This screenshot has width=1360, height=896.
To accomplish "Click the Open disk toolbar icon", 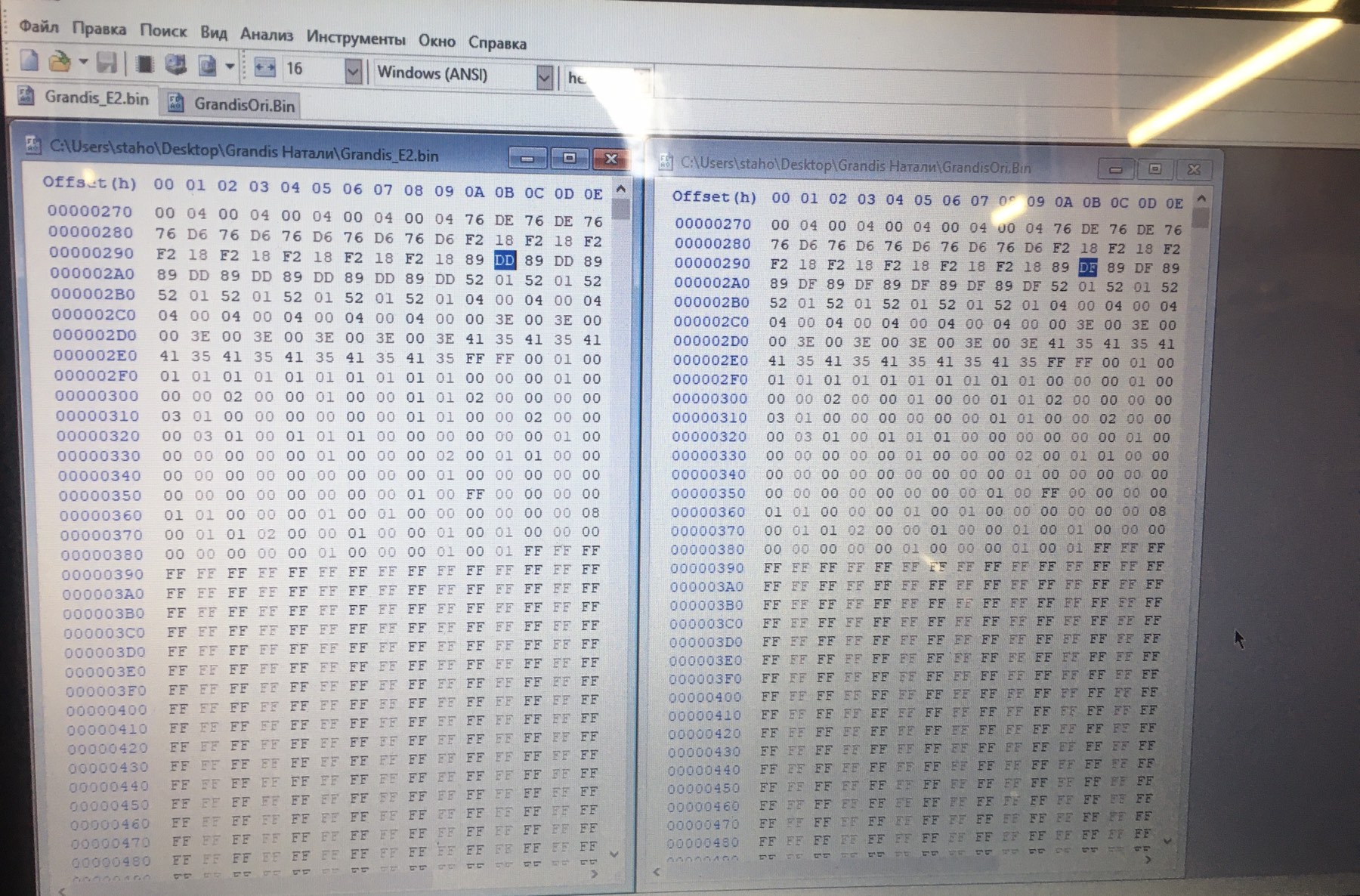I will pos(176,66).
